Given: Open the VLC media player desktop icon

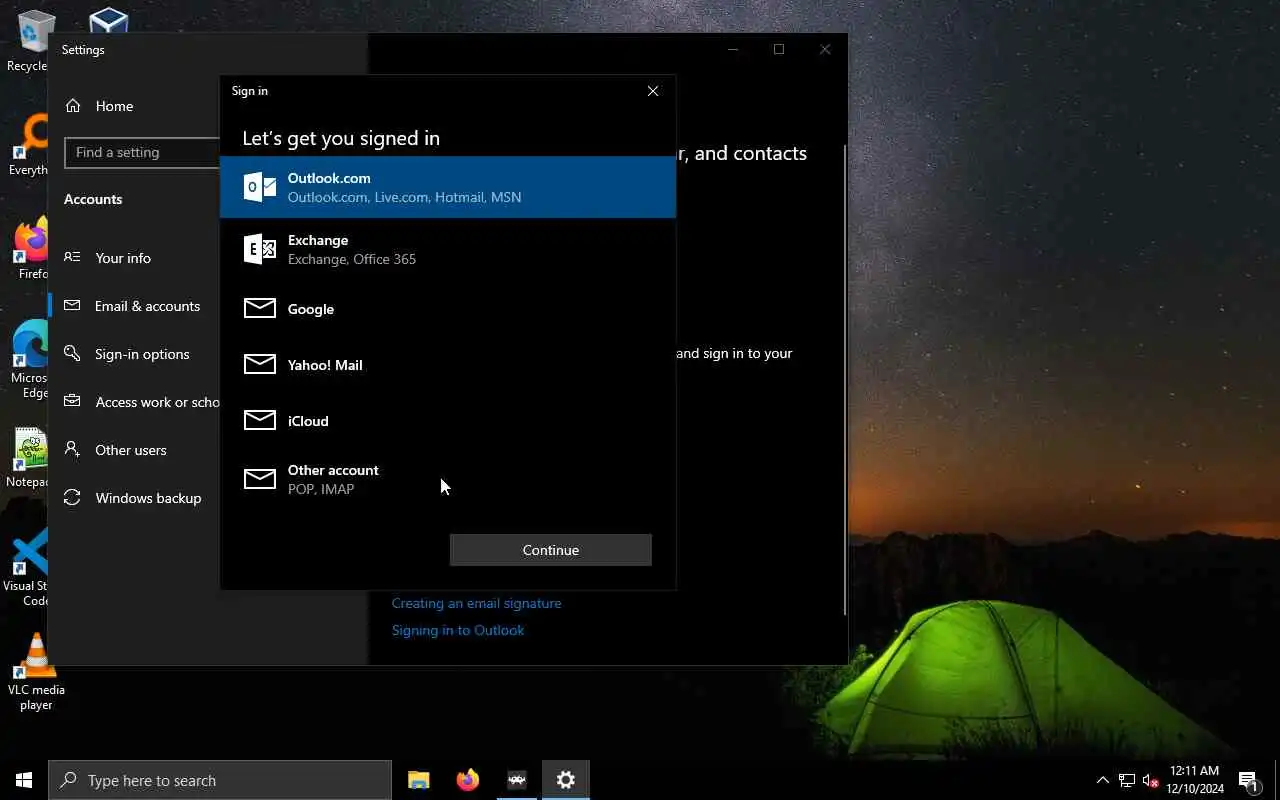Looking at the screenshot, I should pos(36,672).
